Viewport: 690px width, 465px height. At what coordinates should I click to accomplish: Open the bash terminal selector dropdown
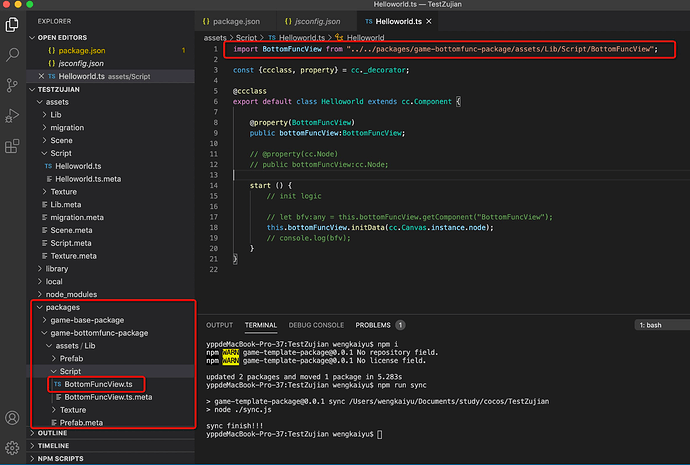662,325
